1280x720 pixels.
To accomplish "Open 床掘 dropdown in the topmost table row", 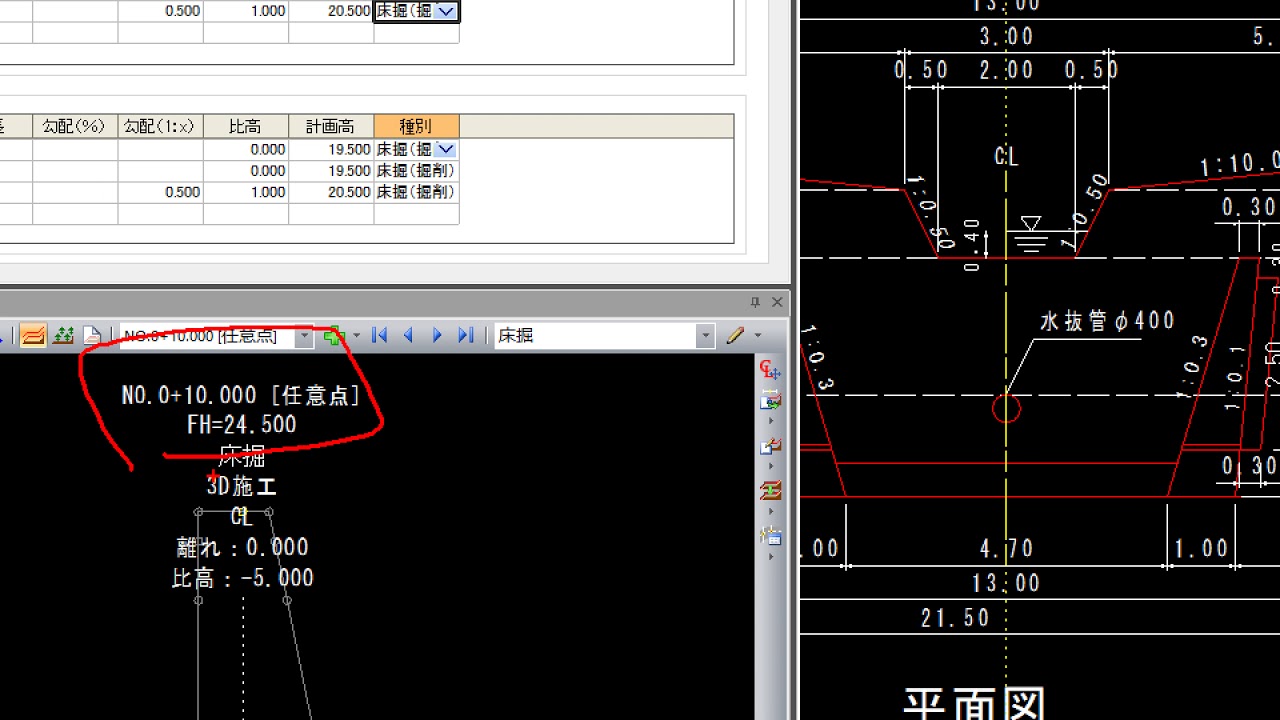I will (x=447, y=12).
